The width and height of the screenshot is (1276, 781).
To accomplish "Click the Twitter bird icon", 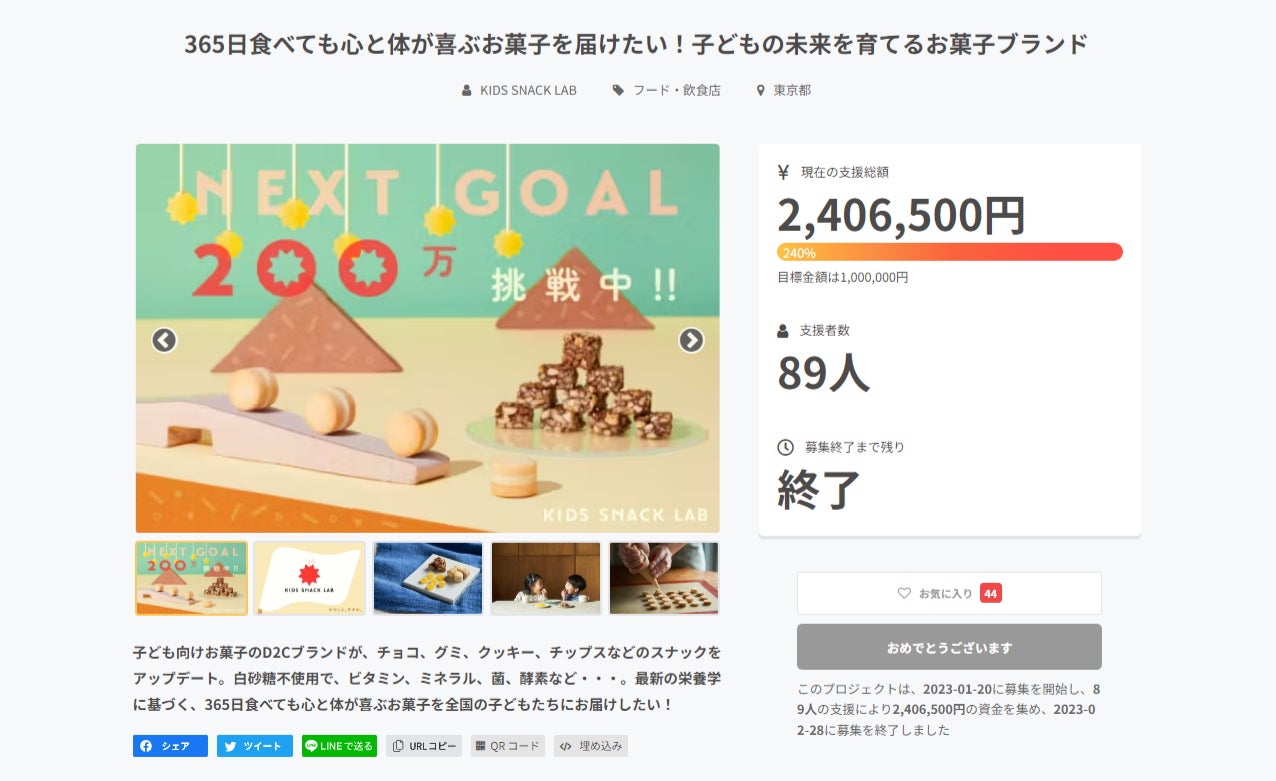I will 230,746.
